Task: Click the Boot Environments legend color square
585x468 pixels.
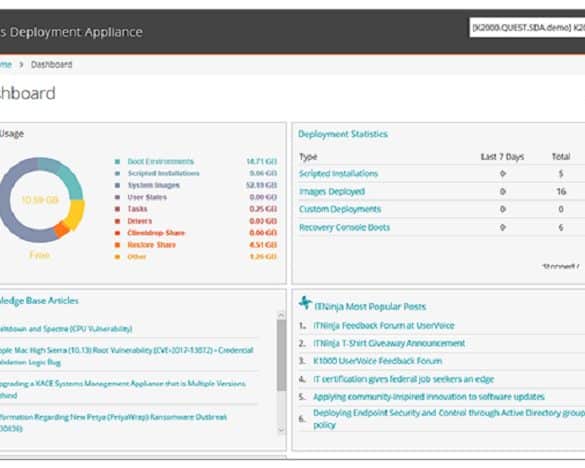Action: [117, 162]
